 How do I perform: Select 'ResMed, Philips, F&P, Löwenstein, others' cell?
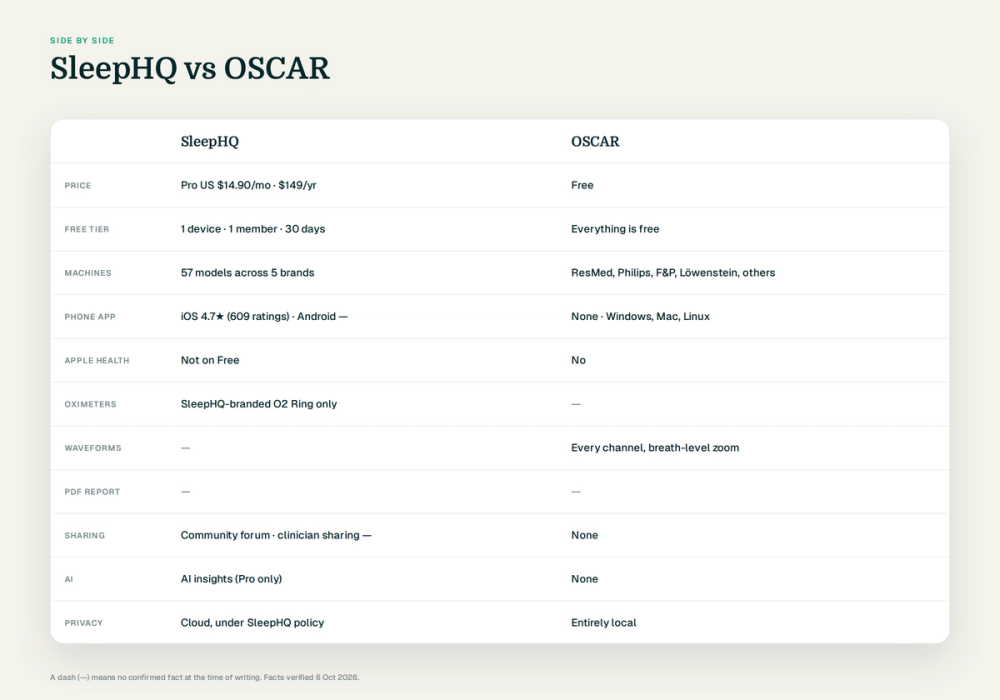coord(673,273)
